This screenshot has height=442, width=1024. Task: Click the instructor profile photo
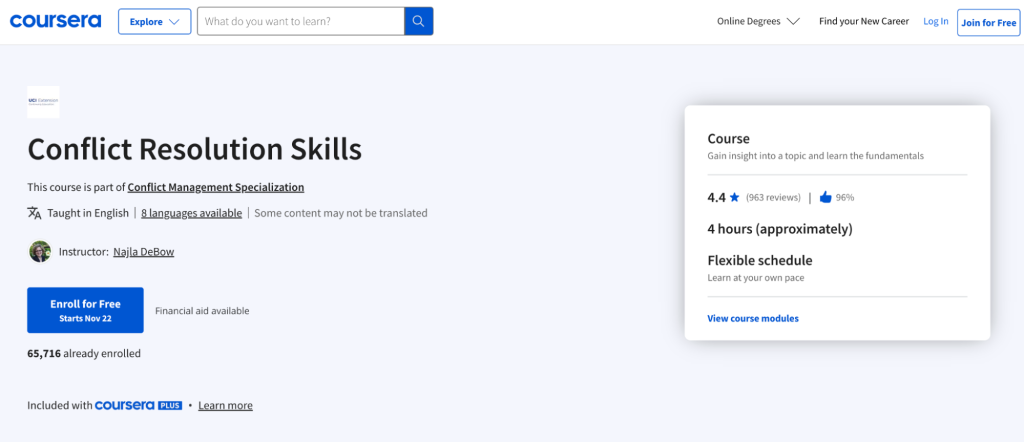coord(40,251)
